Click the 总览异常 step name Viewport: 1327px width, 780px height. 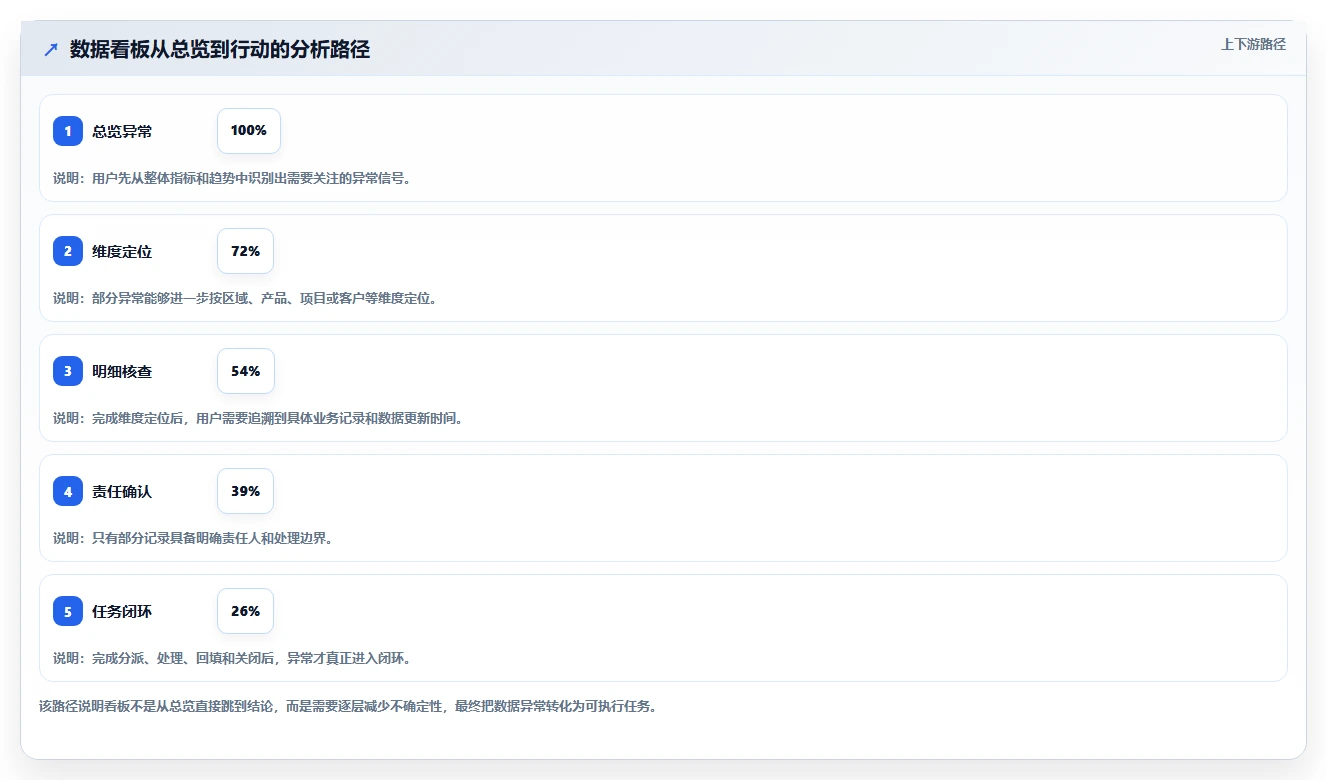(122, 131)
